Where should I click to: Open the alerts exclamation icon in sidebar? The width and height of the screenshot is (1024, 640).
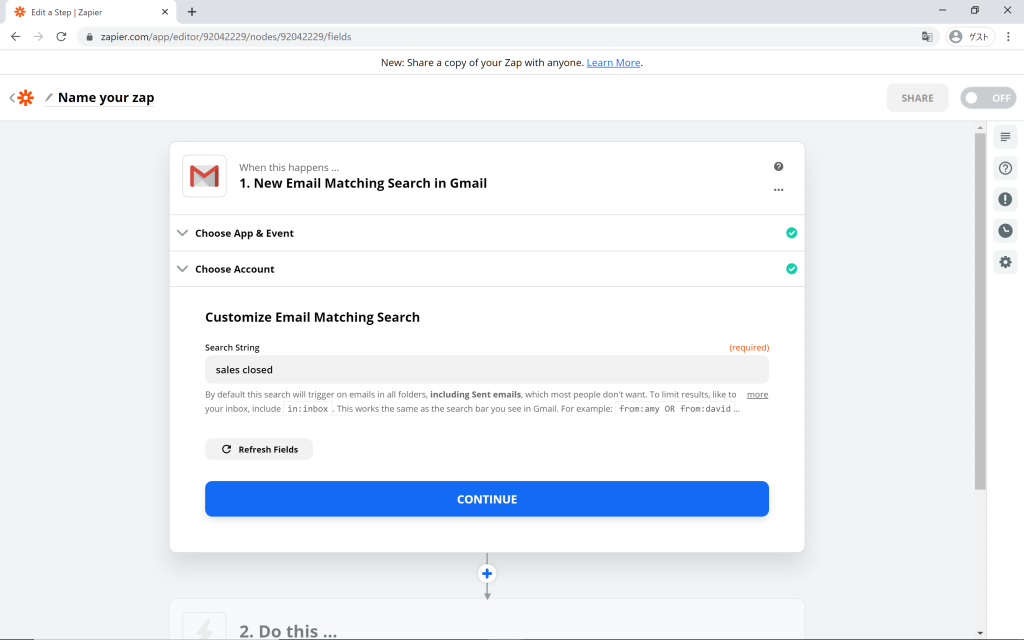pos(1005,199)
